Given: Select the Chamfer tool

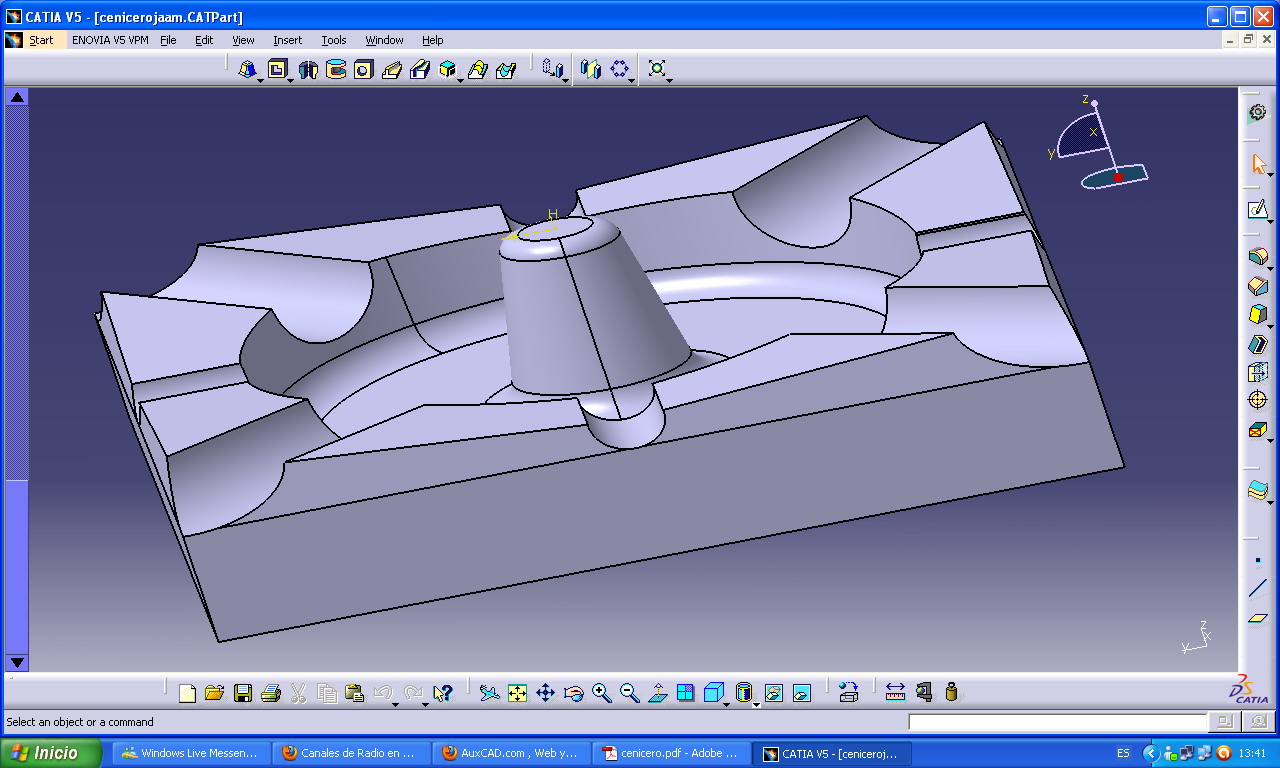Looking at the screenshot, I should click(x=1258, y=286).
